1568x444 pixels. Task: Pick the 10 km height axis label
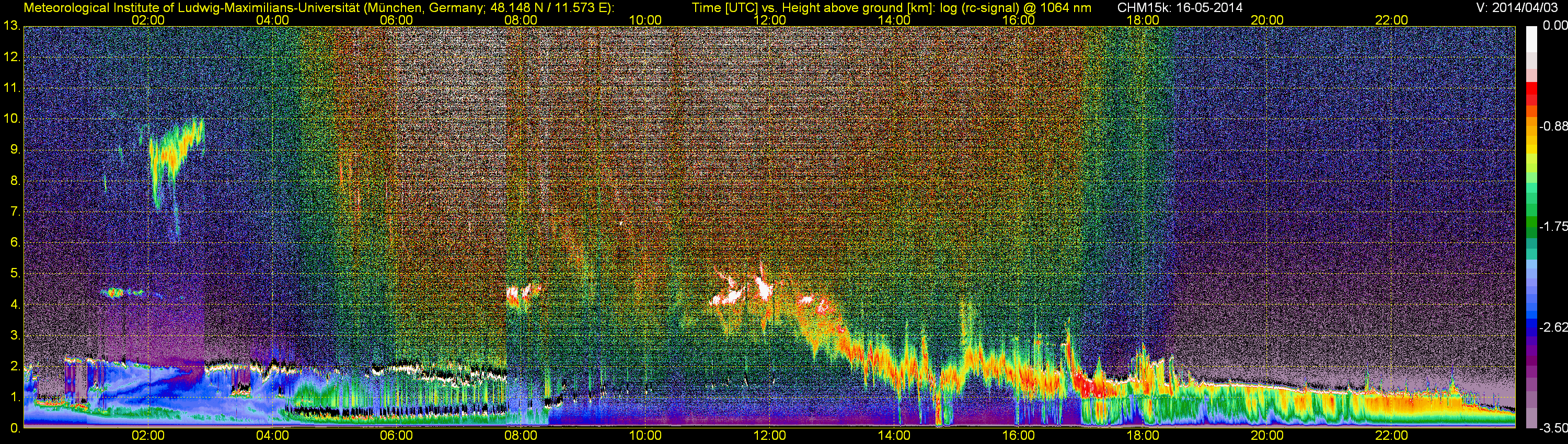coord(11,119)
